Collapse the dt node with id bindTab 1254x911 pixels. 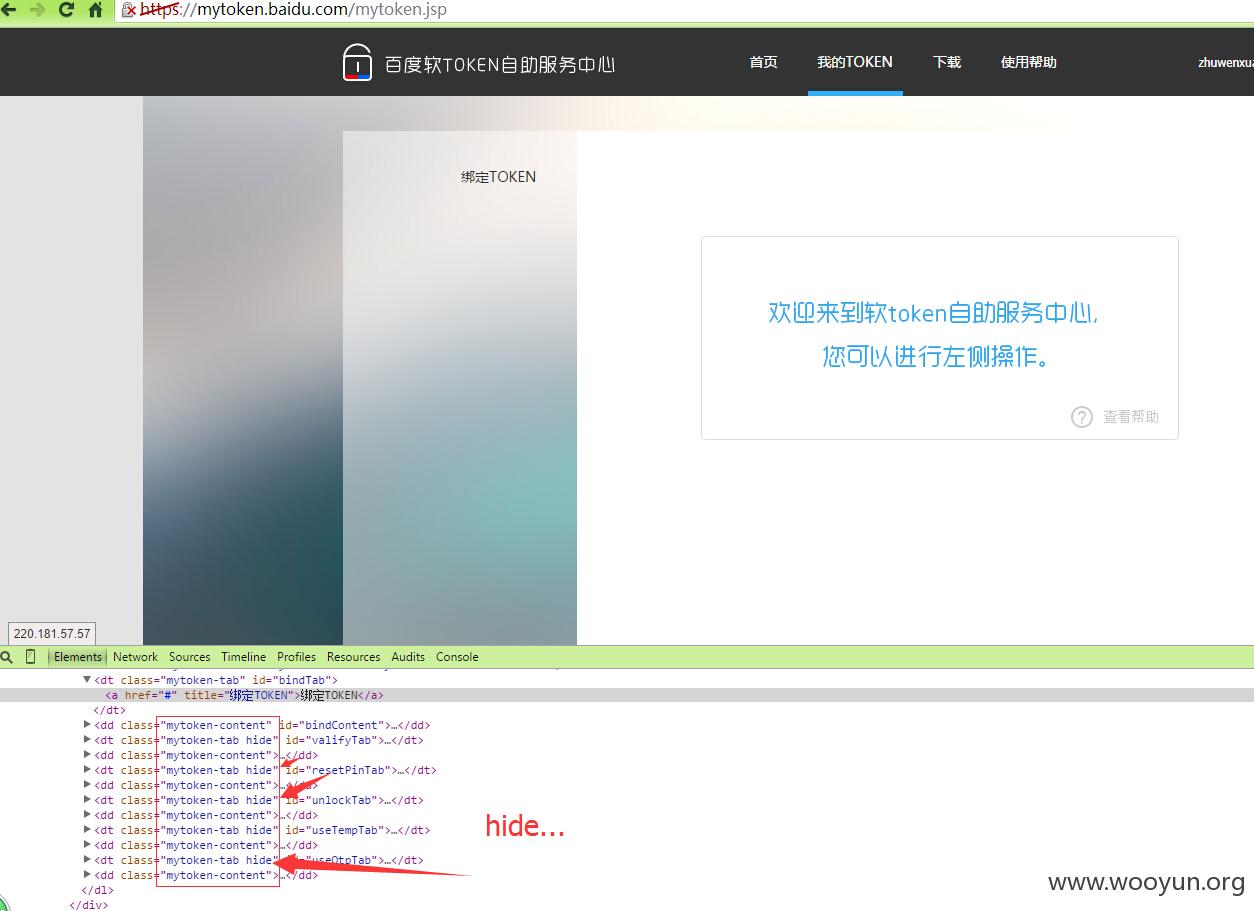click(87, 680)
